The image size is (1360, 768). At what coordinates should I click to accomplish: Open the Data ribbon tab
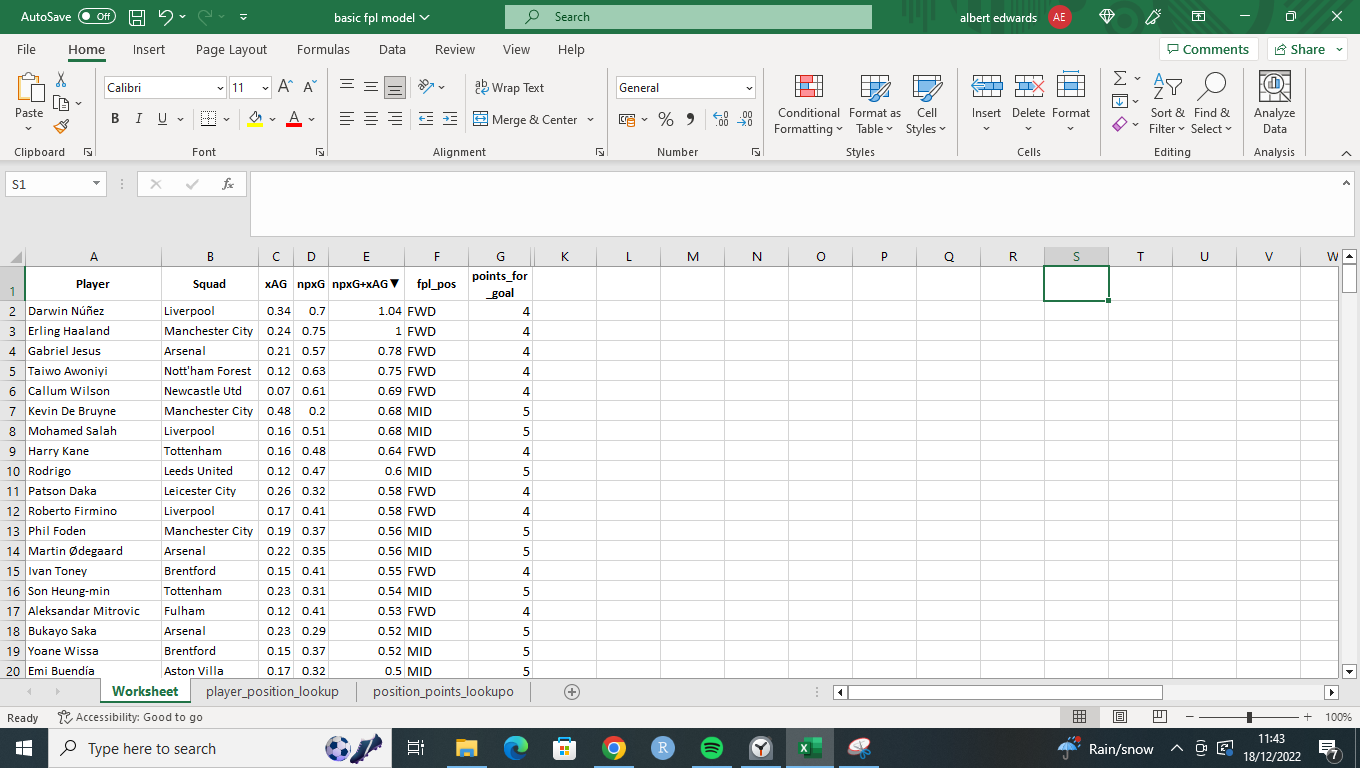pos(392,49)
